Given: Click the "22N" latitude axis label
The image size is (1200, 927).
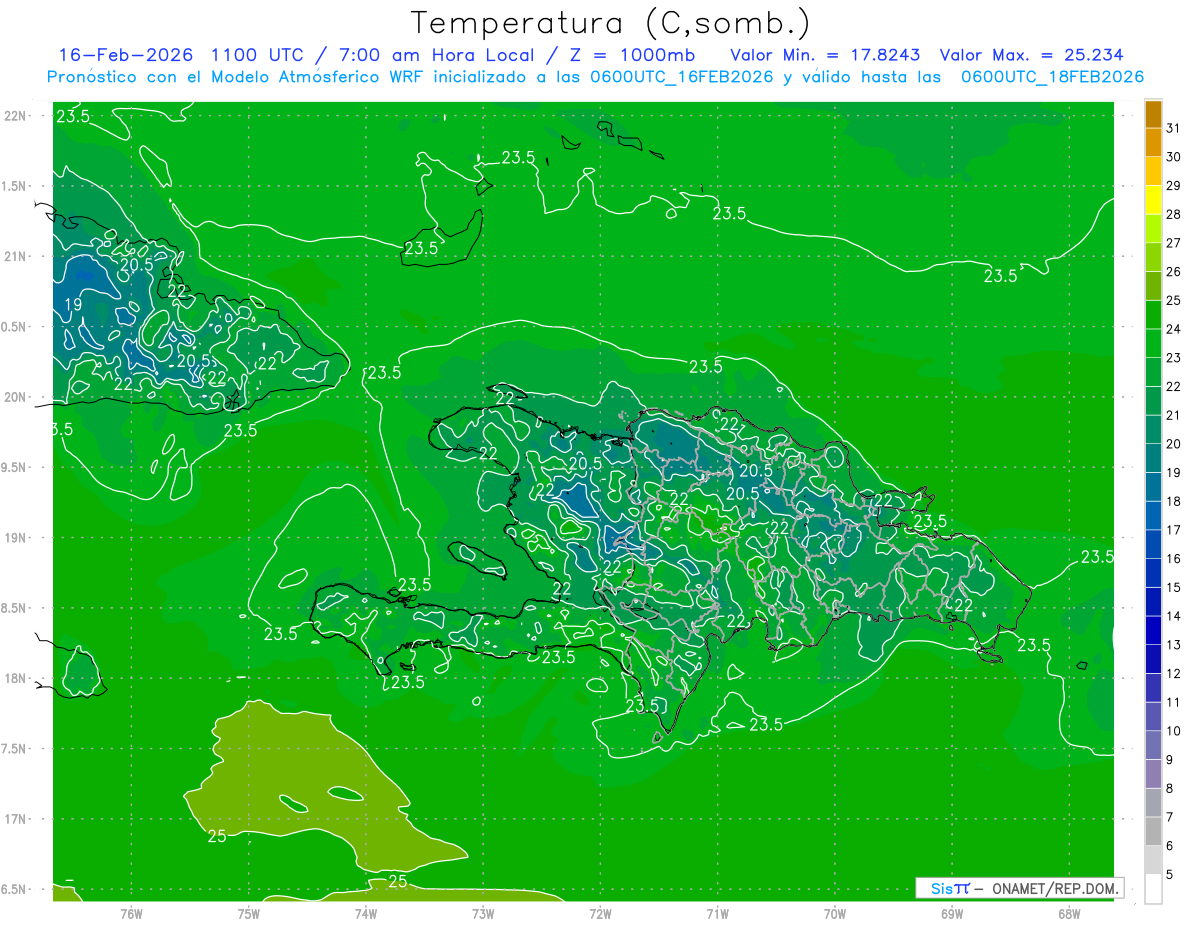Looking at the screenshot, I should click(15, 116).
